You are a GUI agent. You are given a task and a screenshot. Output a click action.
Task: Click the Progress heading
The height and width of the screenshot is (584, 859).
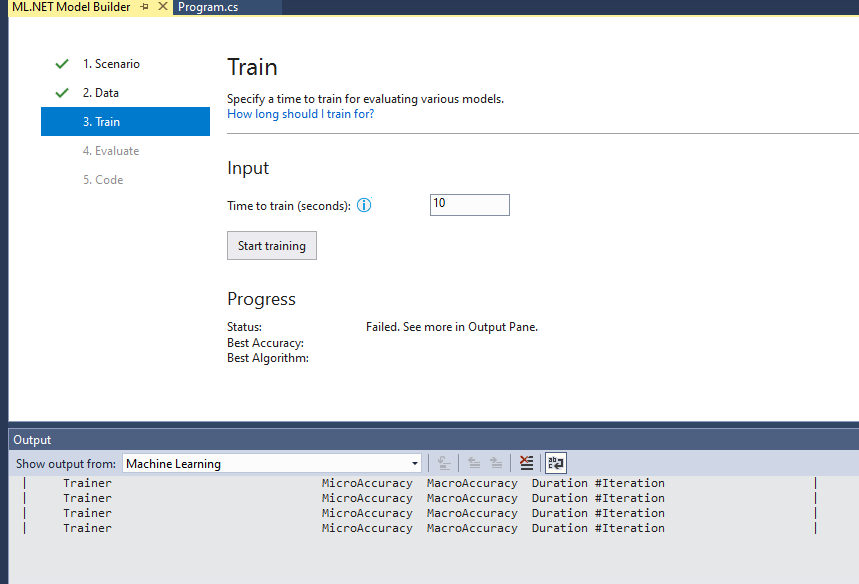(261, 299)
